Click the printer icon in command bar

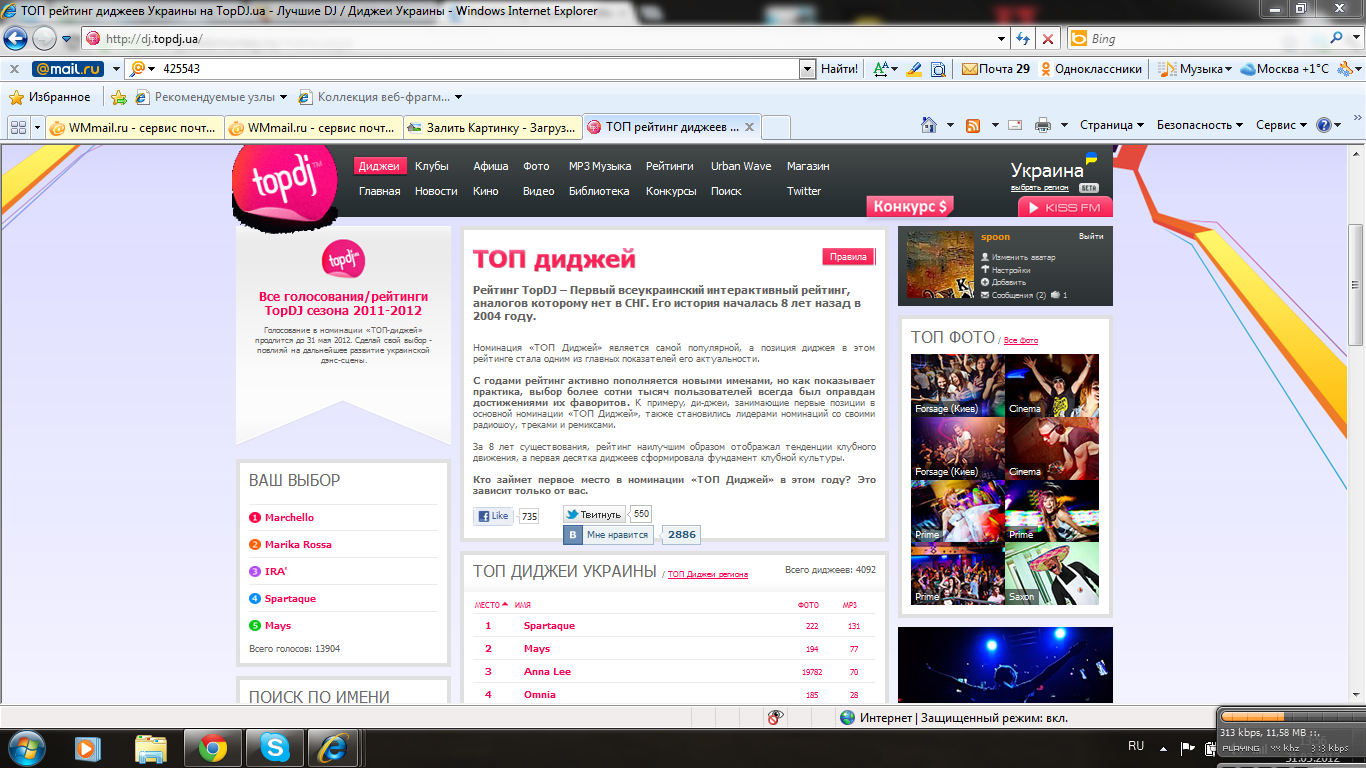(1043, 125)
